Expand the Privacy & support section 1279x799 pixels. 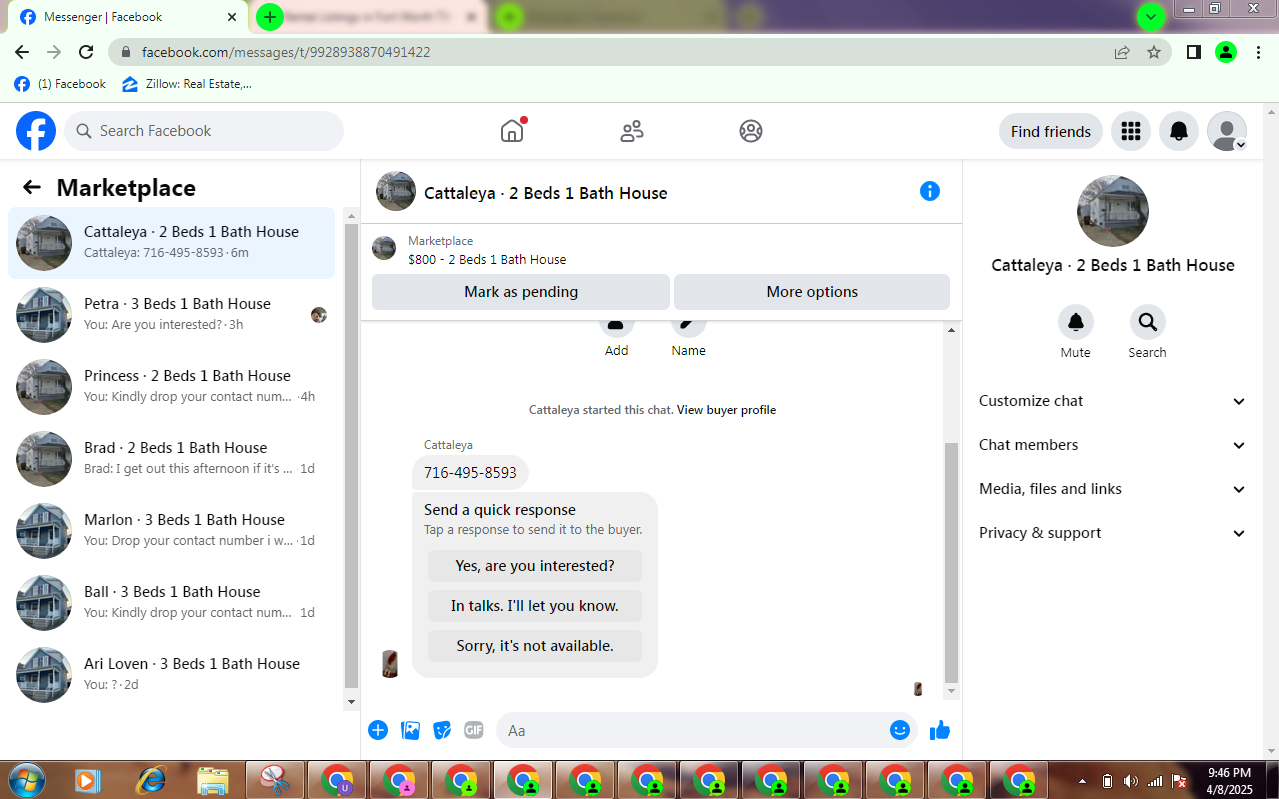tap(1112, 533)
